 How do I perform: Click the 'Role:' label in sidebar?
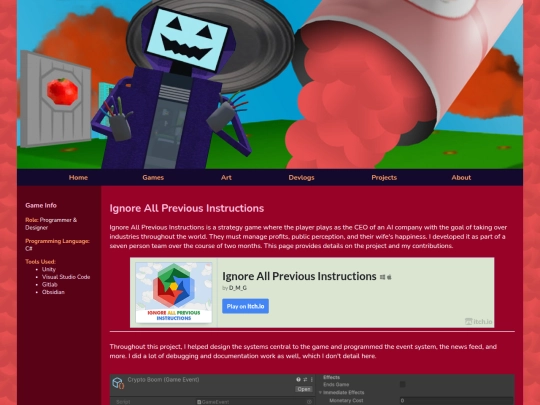coord(32,220)
